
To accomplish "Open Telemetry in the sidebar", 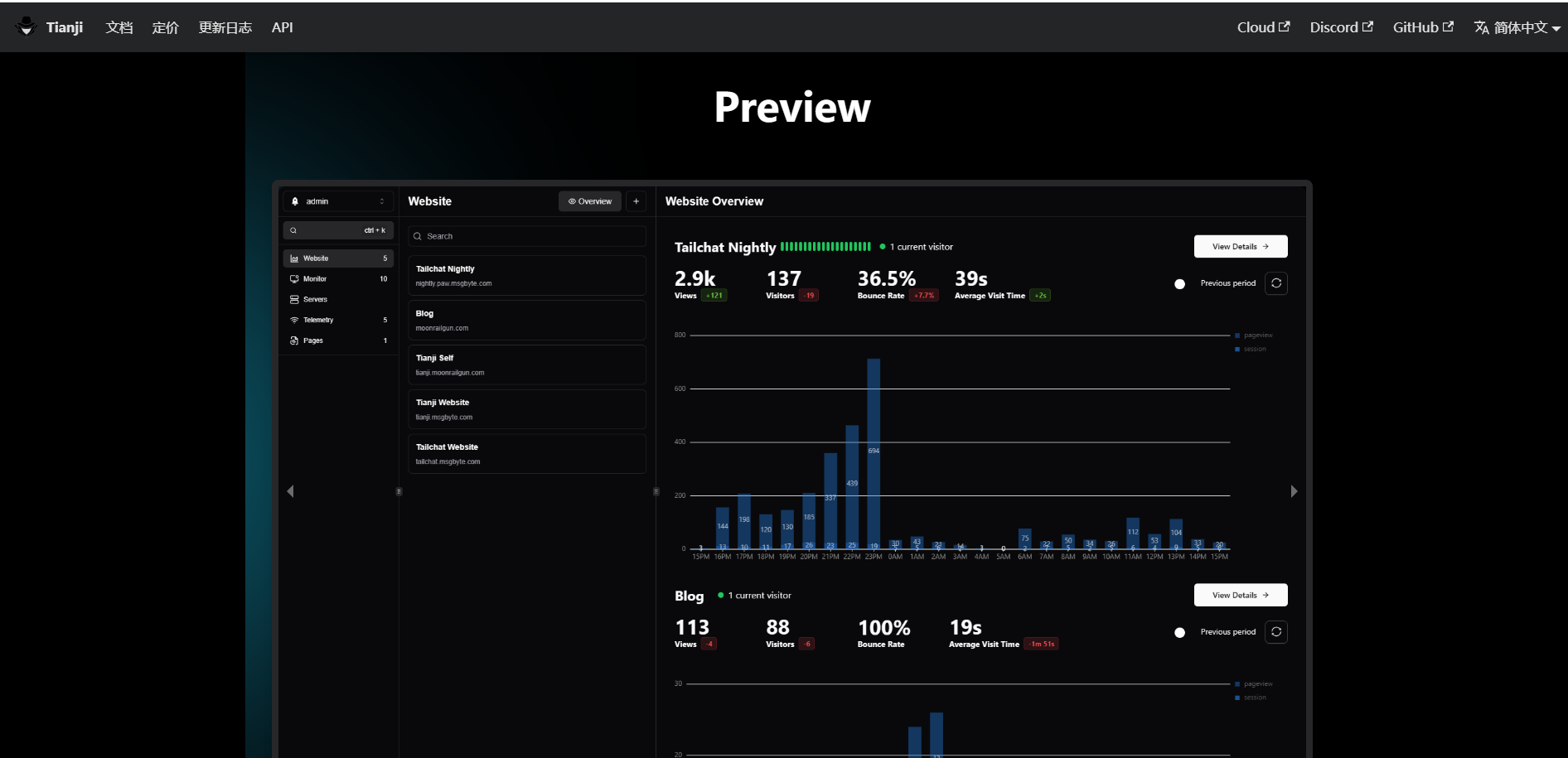I will coord(318,320).
